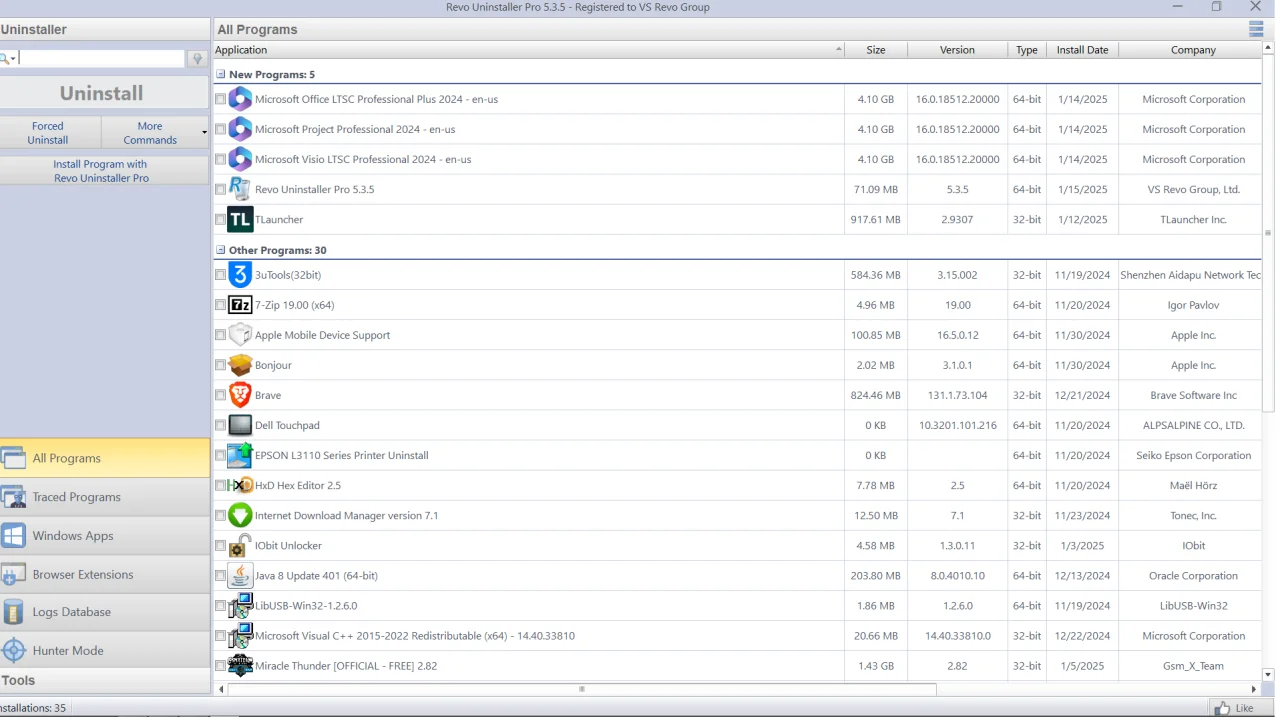This screenshot has width=1280, height=721.
Task: Select the Bonjour program name
Action: (273, 365)
